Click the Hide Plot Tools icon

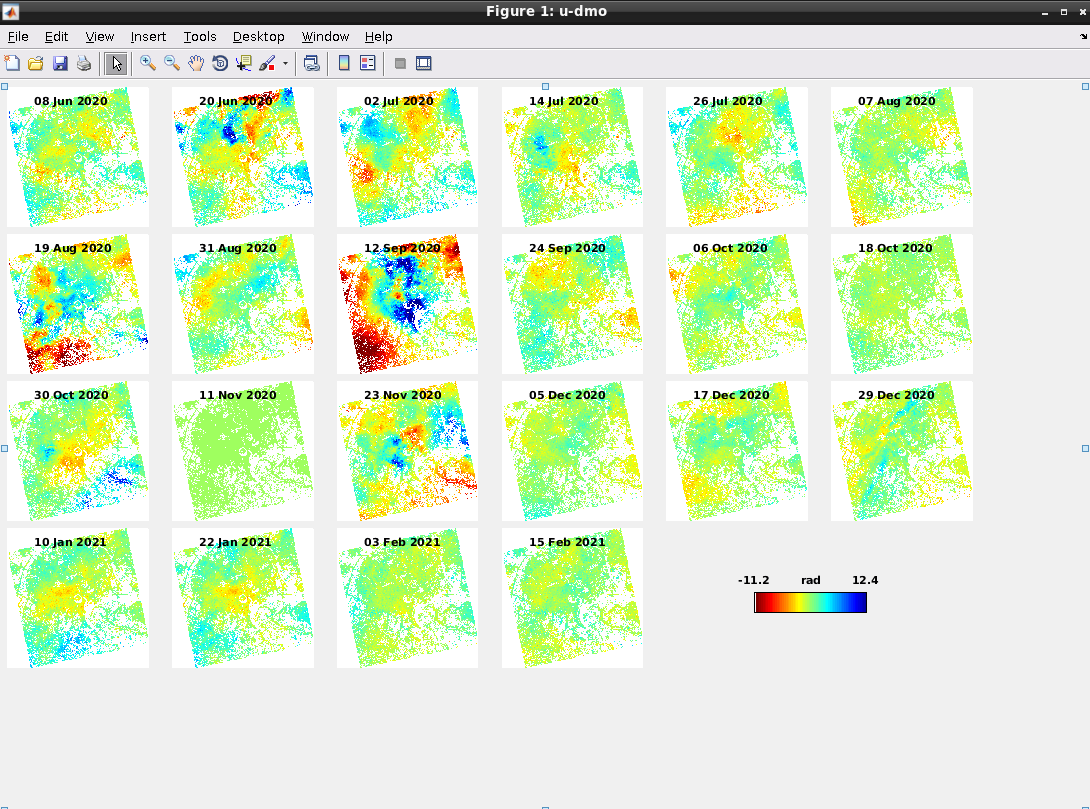[x=400, y=63]
